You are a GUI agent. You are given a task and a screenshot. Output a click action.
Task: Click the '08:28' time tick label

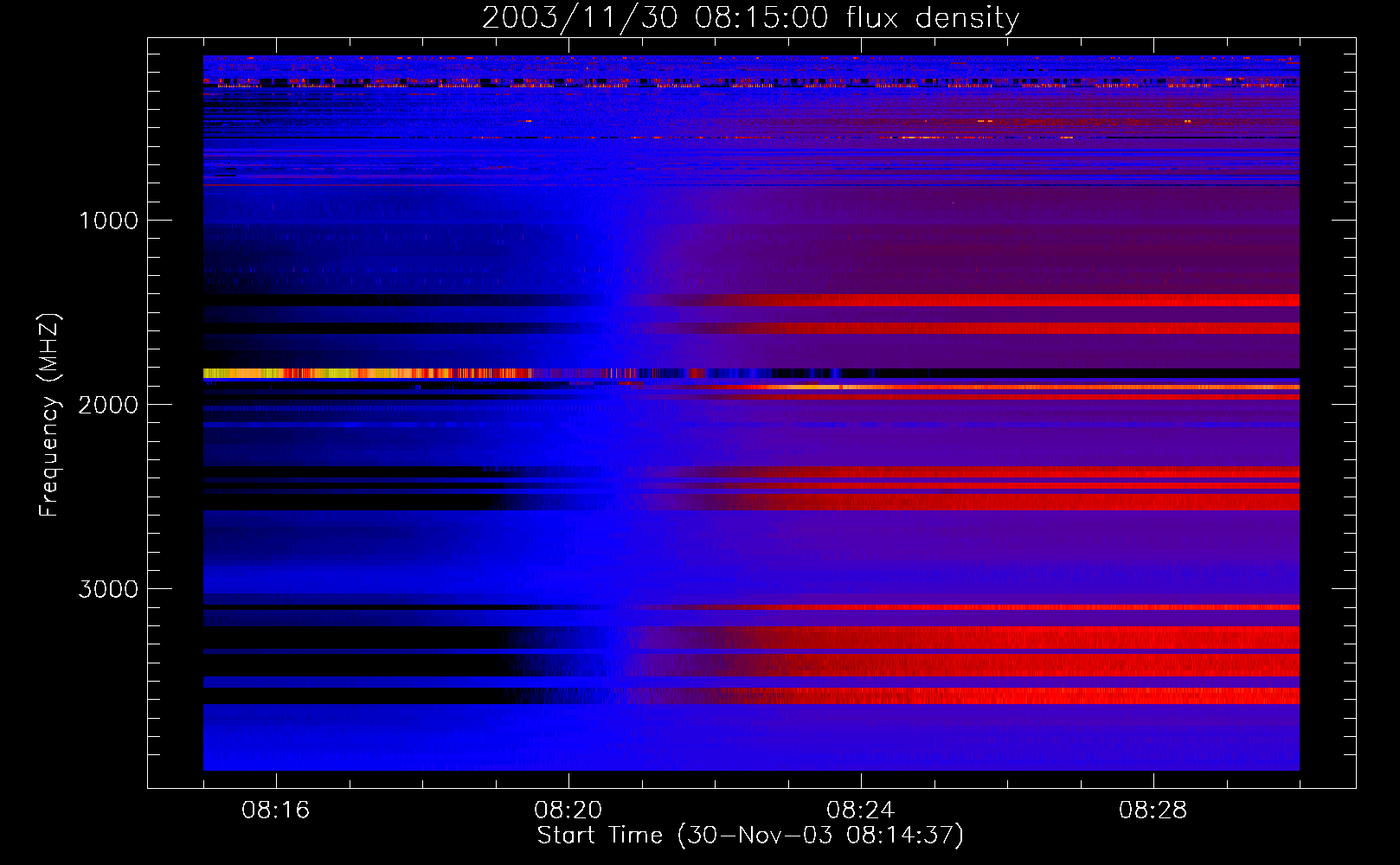[1153, 811]
